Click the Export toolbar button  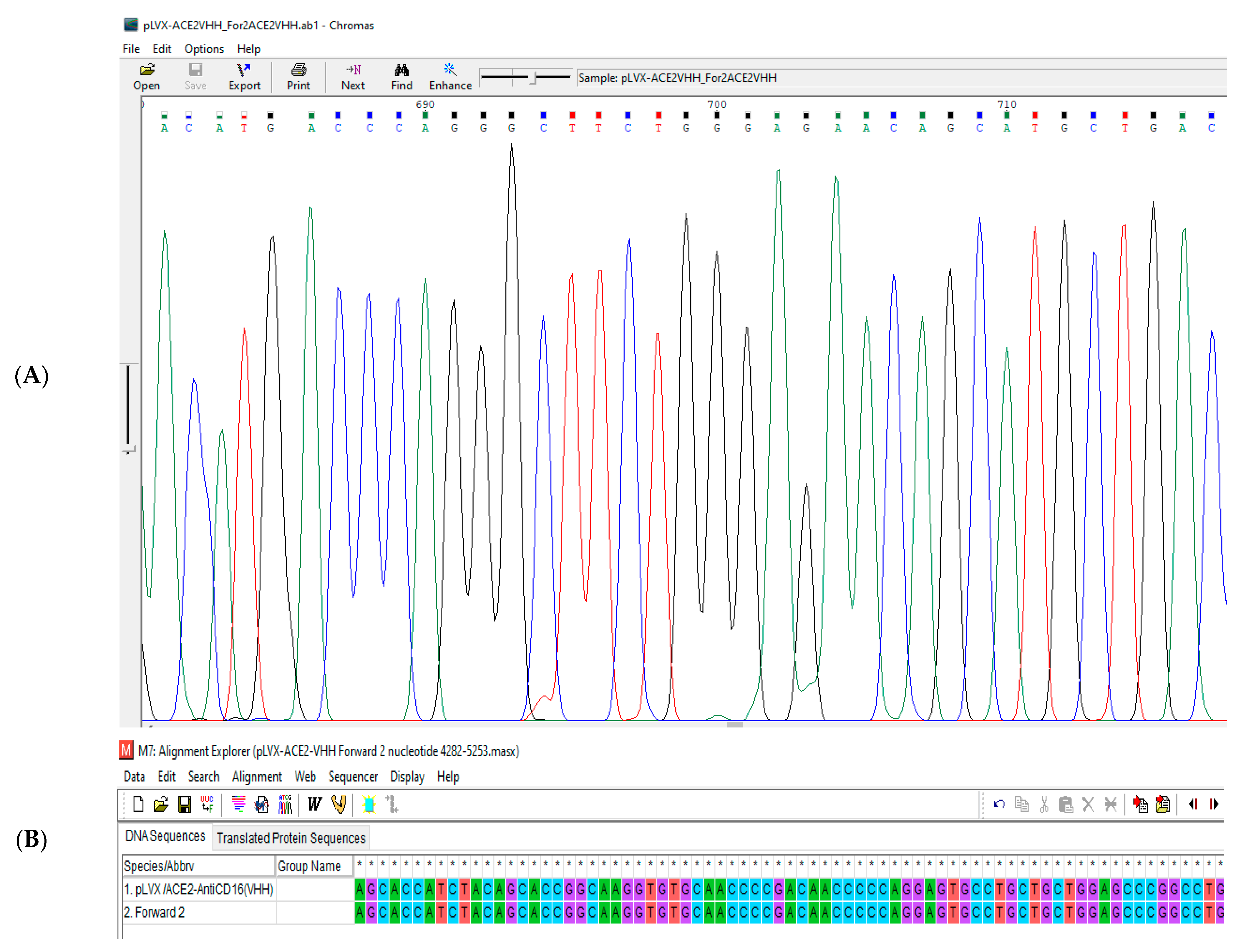pos(244,77)
